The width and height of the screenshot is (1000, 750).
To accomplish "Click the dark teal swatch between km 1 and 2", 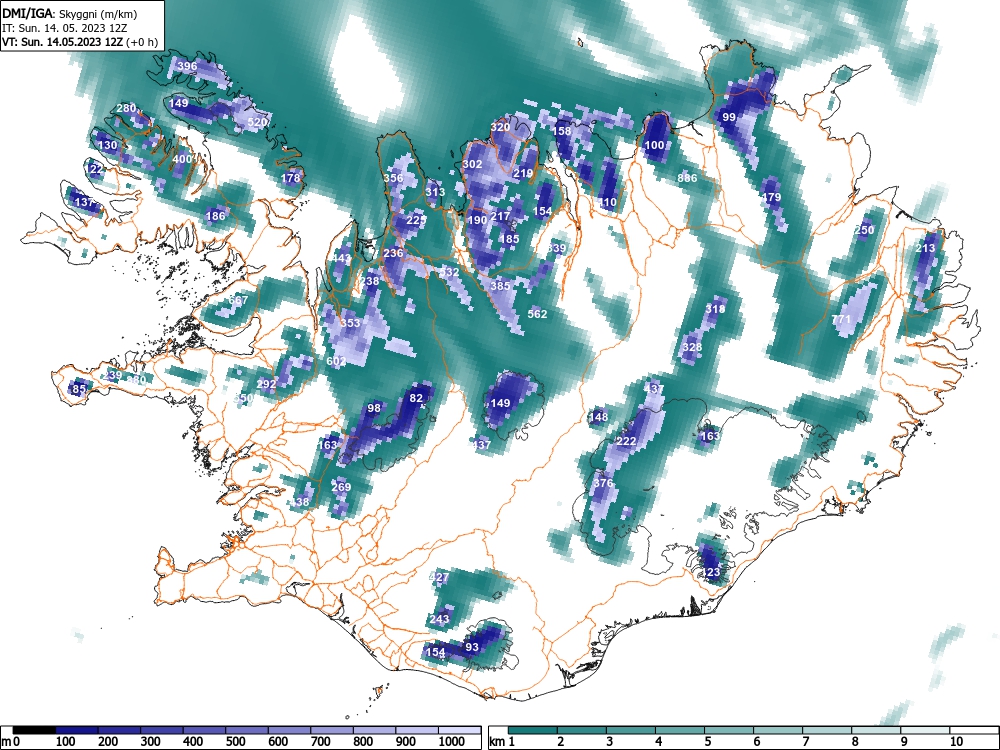I will click(x=533, y=730).
